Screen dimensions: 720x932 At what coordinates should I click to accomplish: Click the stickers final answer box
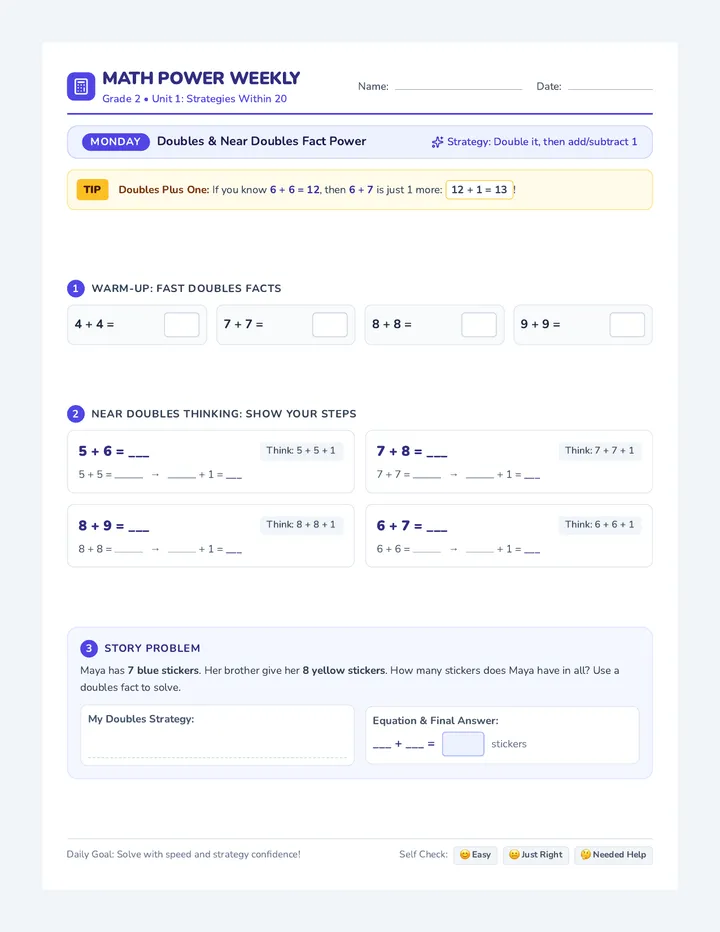tap(463, 744)
